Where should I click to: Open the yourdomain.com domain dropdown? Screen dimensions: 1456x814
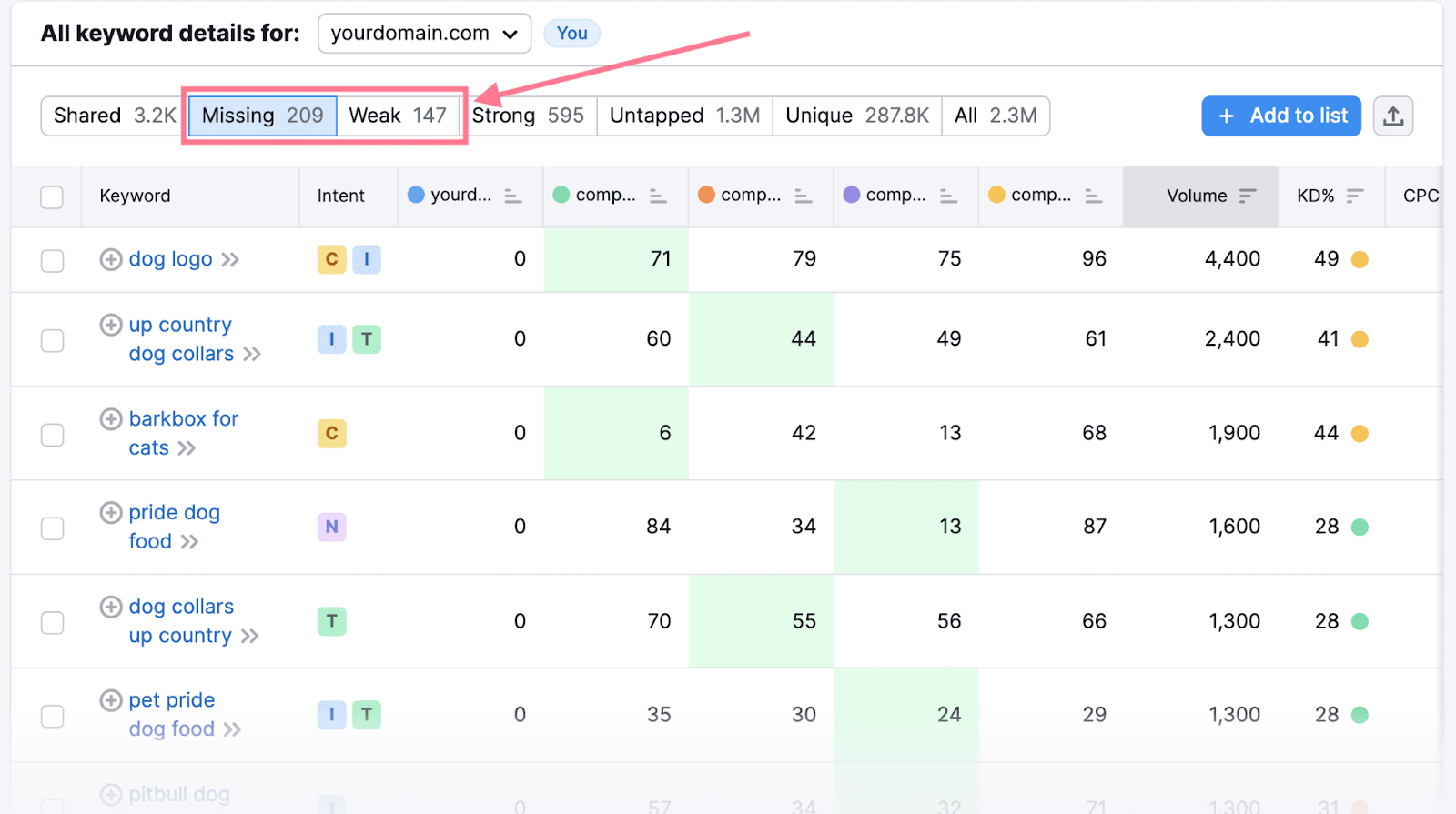(424, 34)
